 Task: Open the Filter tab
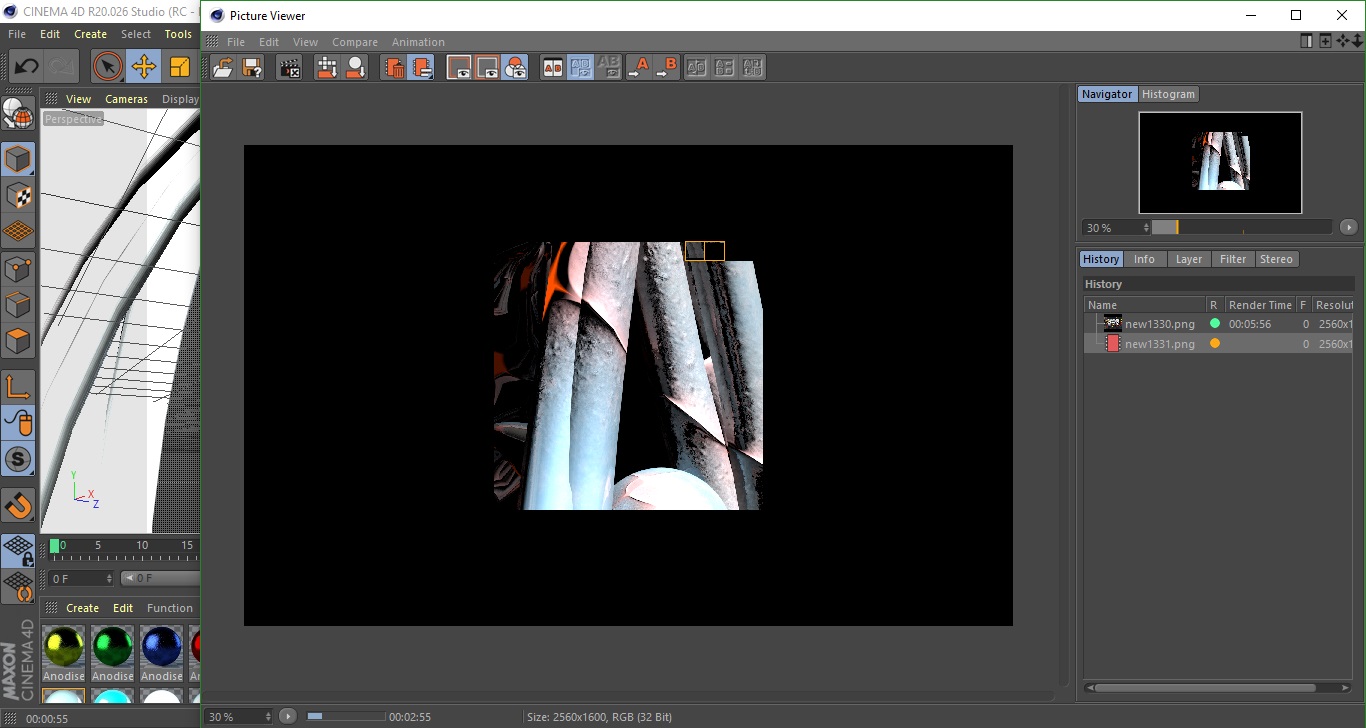click(x=1233, y=259)
